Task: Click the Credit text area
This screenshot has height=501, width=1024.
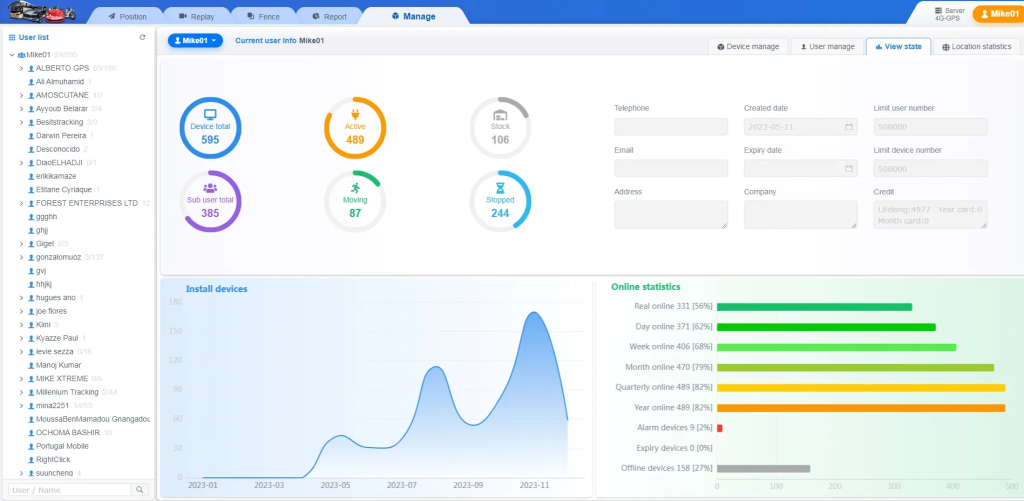Action: (x=930, y=214)
